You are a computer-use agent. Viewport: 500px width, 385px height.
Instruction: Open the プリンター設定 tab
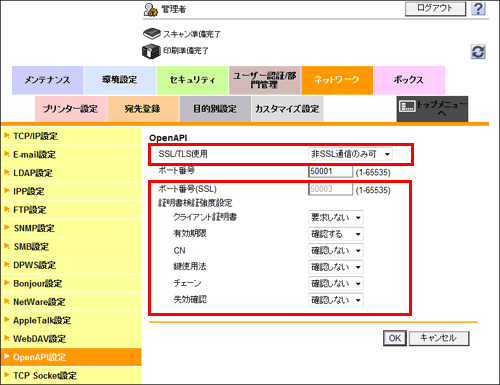click(x=71, y=109)
